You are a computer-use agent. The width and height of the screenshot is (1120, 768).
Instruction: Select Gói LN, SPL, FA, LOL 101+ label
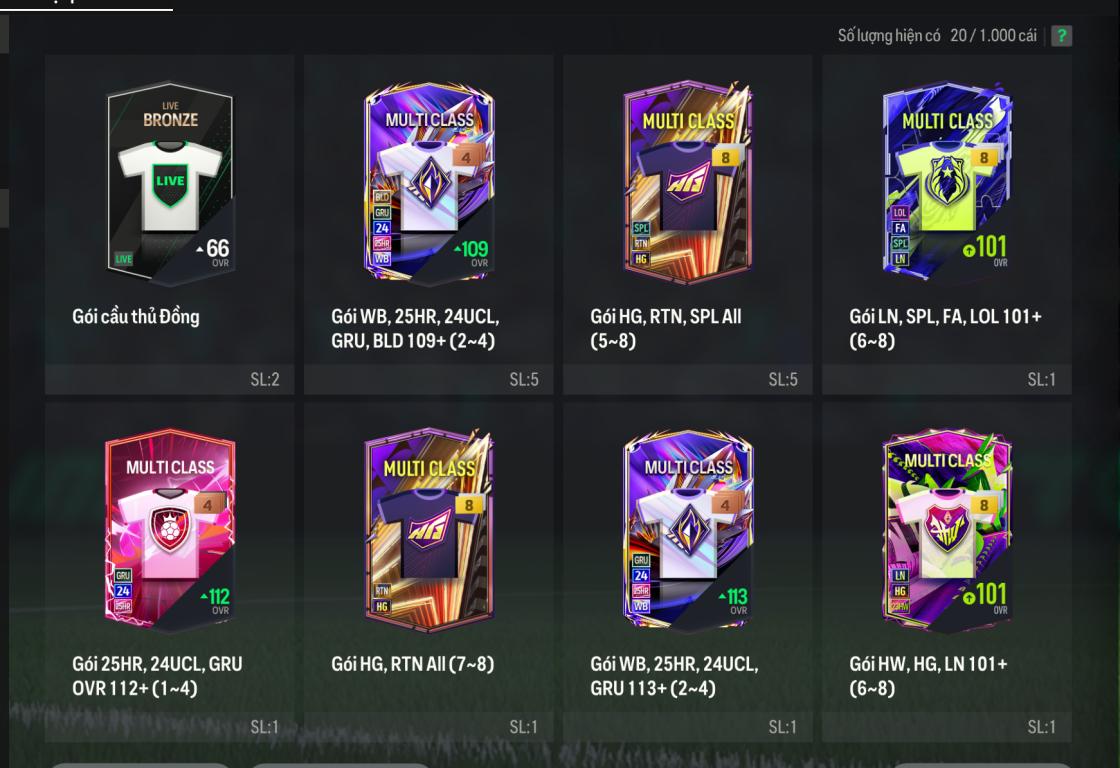click(x=945, y=329)
